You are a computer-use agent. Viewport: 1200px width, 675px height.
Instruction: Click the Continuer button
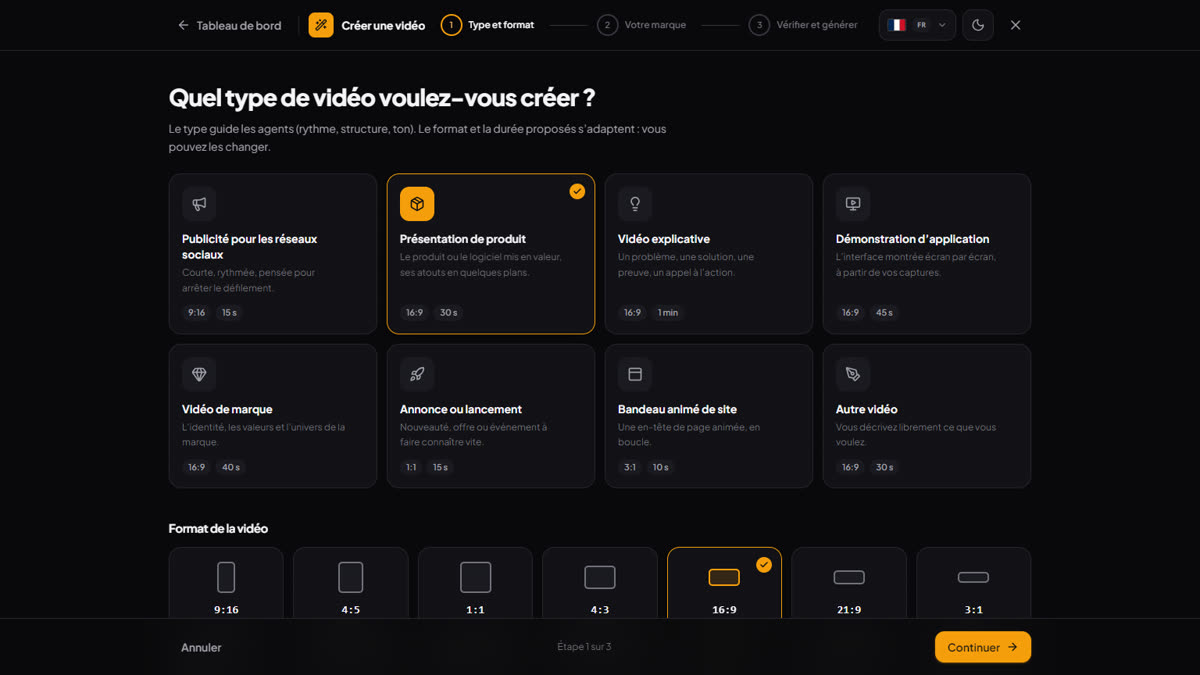coord(983,647)
